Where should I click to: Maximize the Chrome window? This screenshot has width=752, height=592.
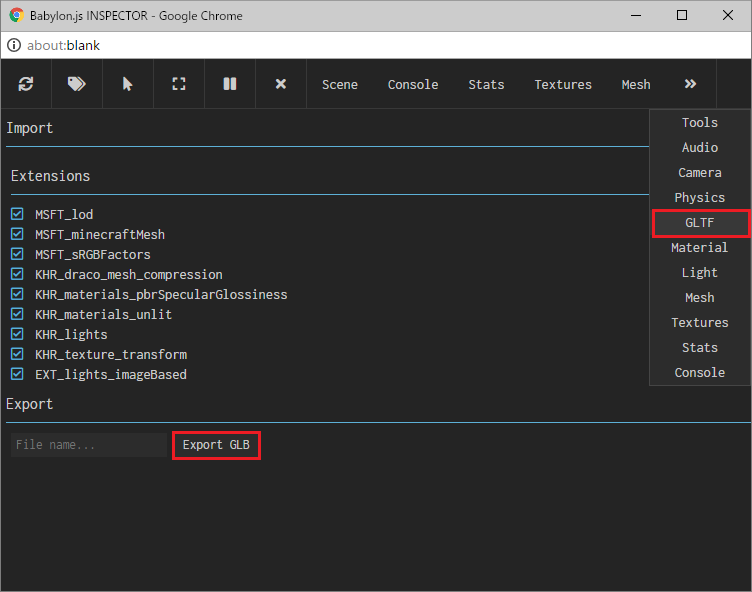click(x=682, y=15)
